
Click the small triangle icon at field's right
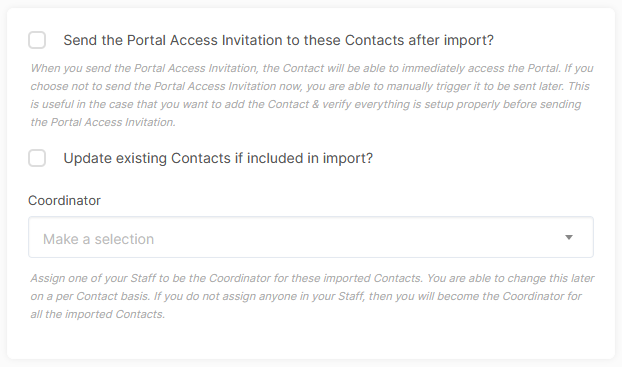tap(569, 237)
